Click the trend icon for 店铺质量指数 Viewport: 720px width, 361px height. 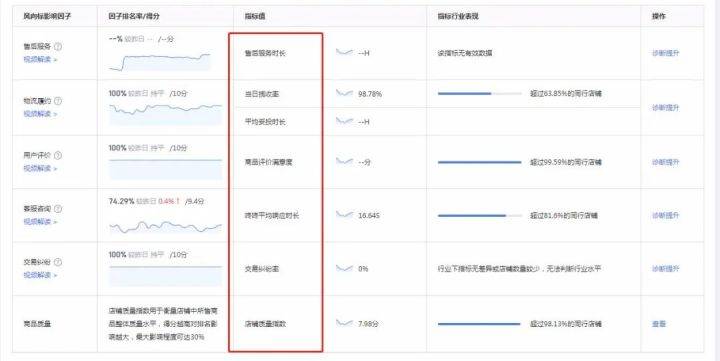click(344, 323)
